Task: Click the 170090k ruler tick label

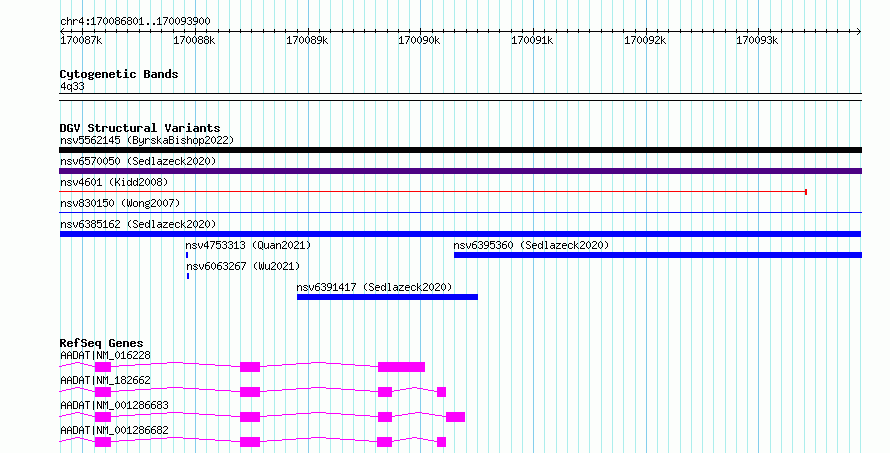Action: (x=419, y=41)
